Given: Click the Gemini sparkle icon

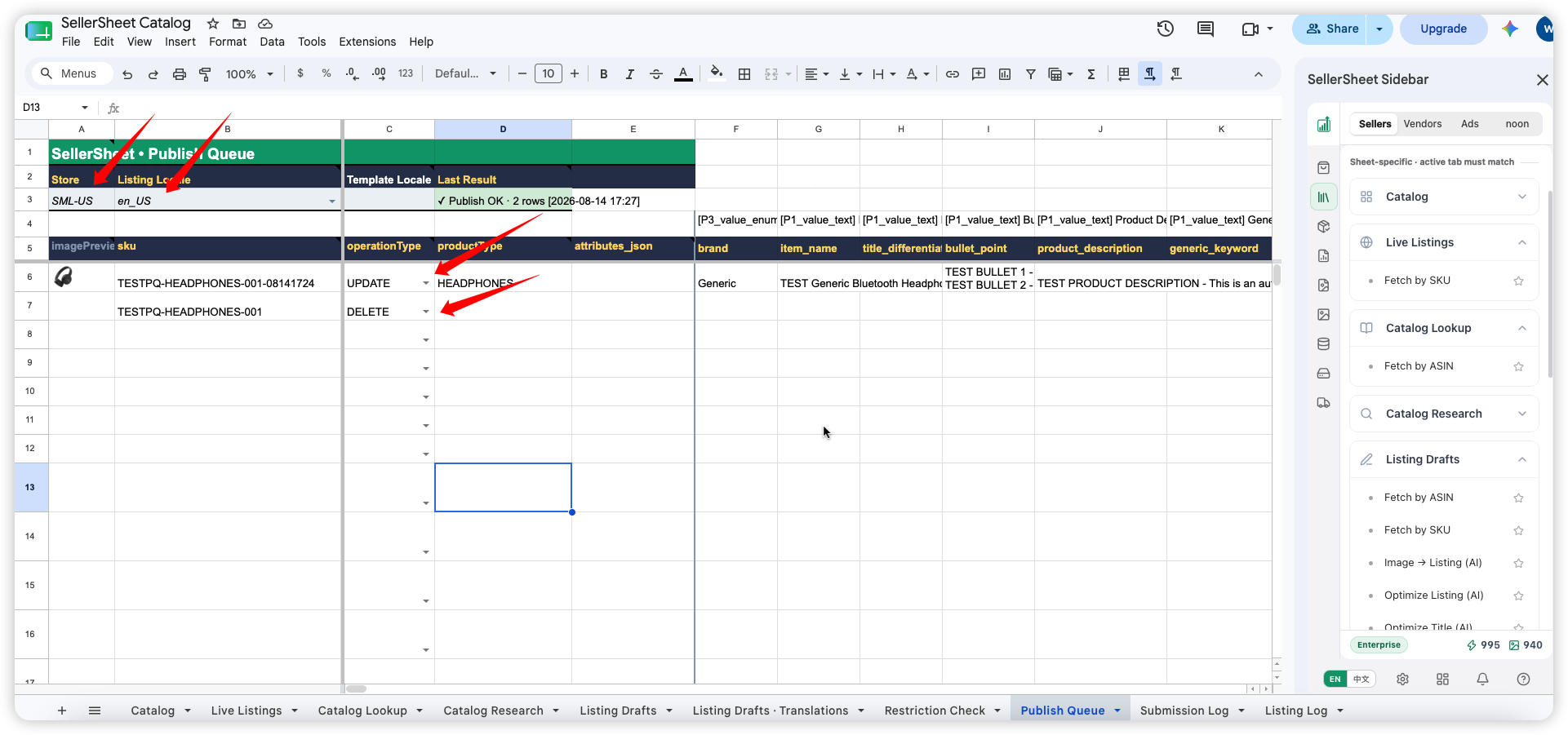Looking at the screenshot, I should (x=1509, y=29).
